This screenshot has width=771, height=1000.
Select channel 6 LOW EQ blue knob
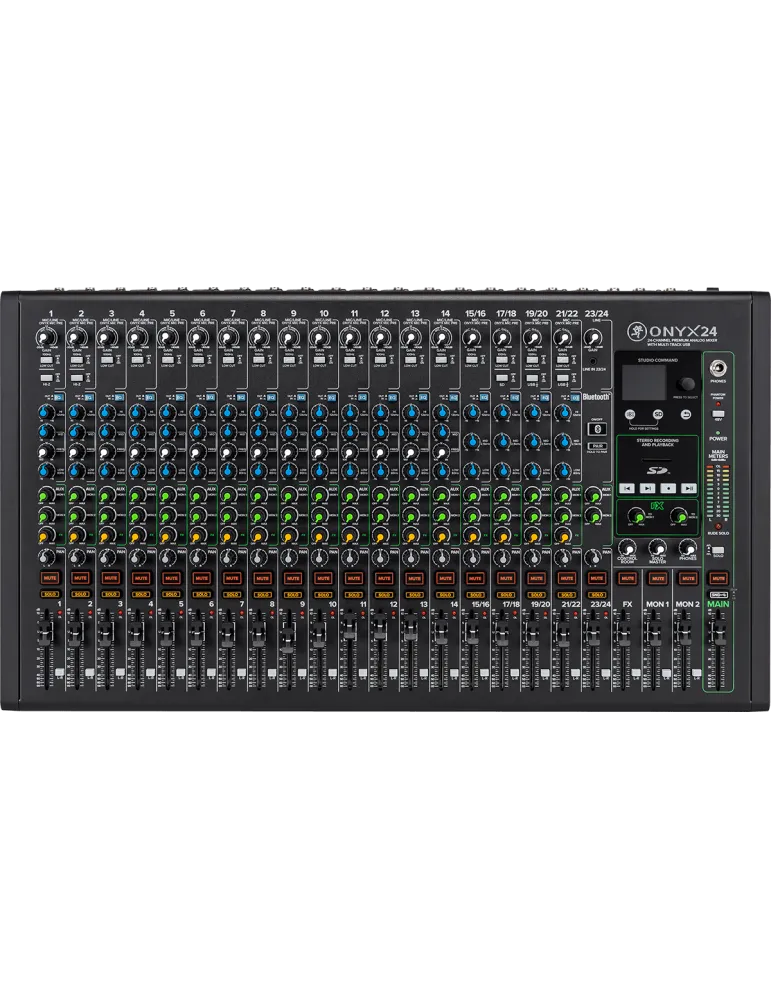click(196, 471)
